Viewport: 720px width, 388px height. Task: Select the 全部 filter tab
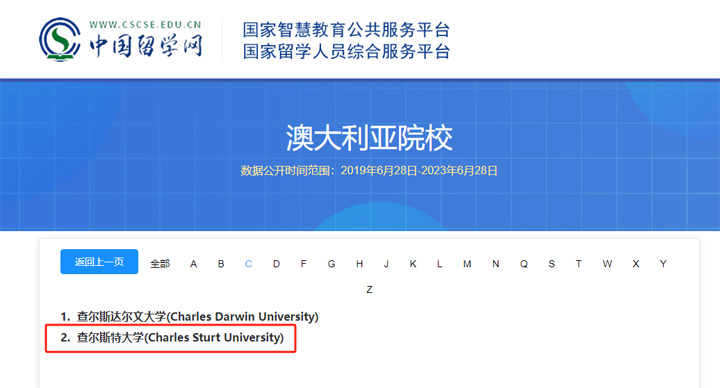click(160, 264)
